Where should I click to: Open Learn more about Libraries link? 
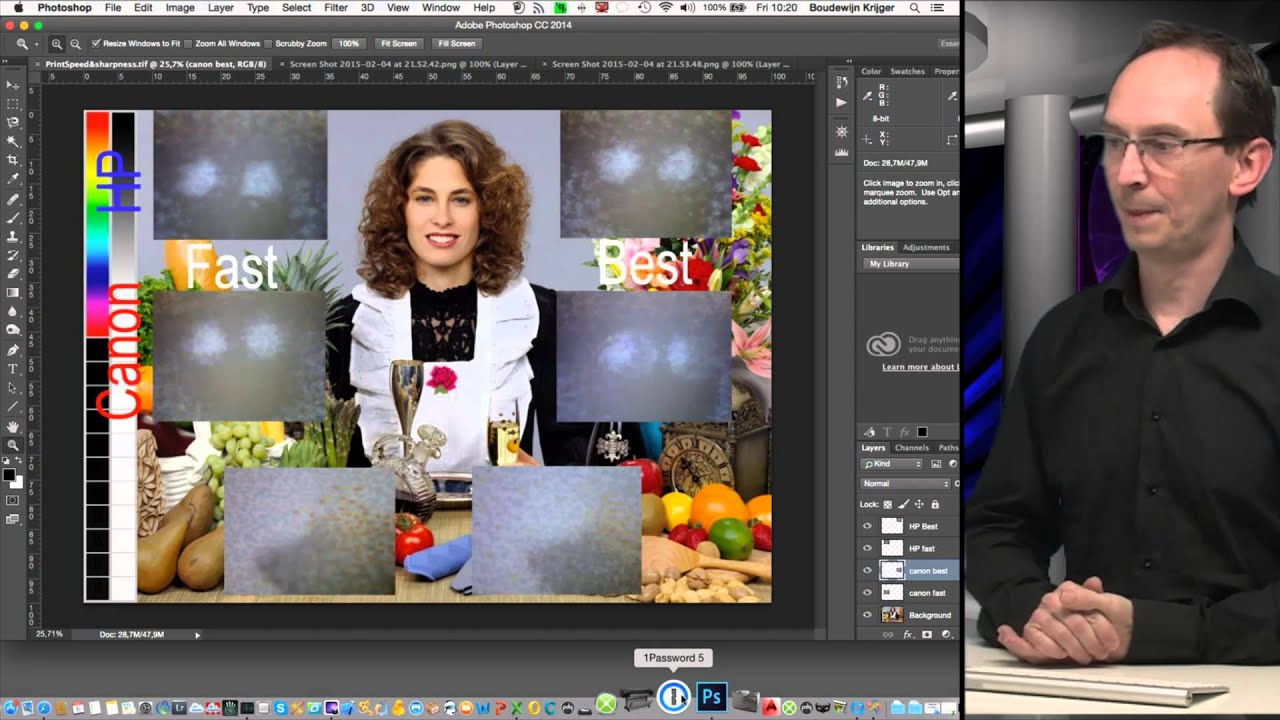pyautogui.click(x=920, y=367)
